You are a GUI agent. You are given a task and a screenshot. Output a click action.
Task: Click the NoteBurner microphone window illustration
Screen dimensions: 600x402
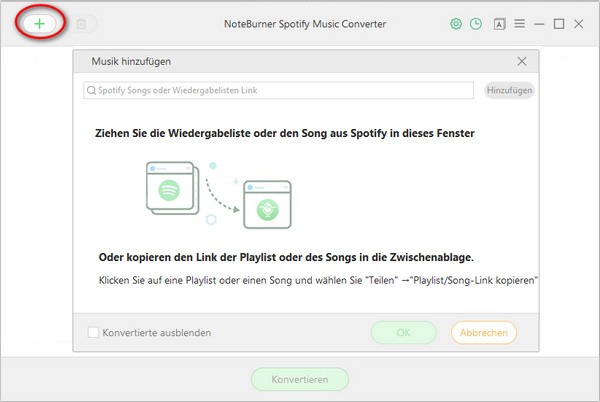[x=267, y=205]
